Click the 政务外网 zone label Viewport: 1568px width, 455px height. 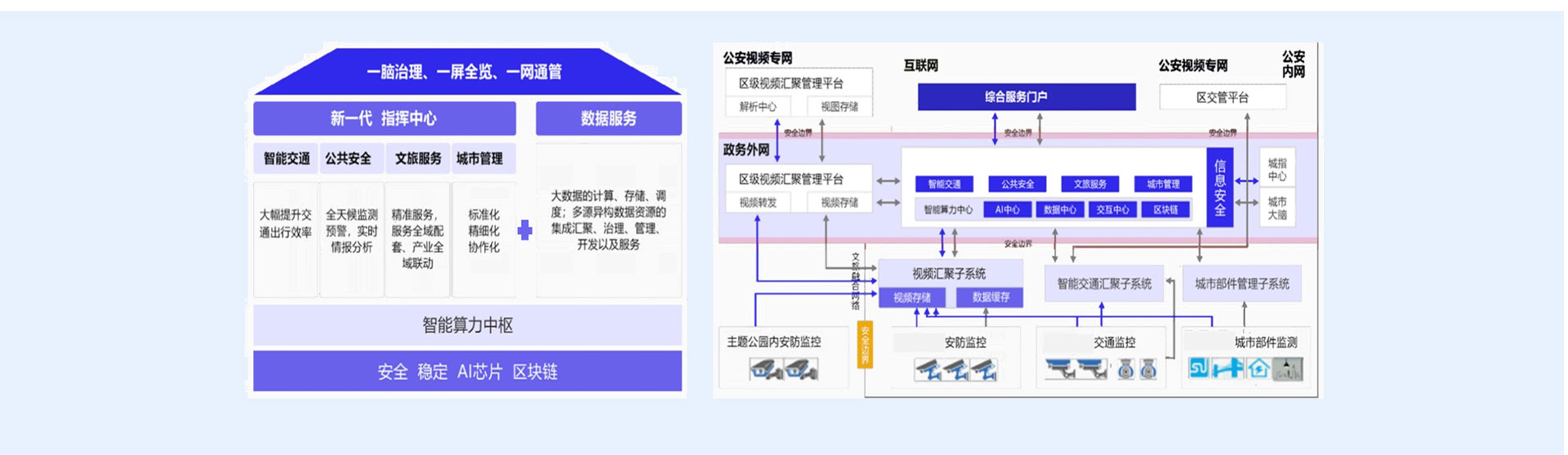(746, 149)
